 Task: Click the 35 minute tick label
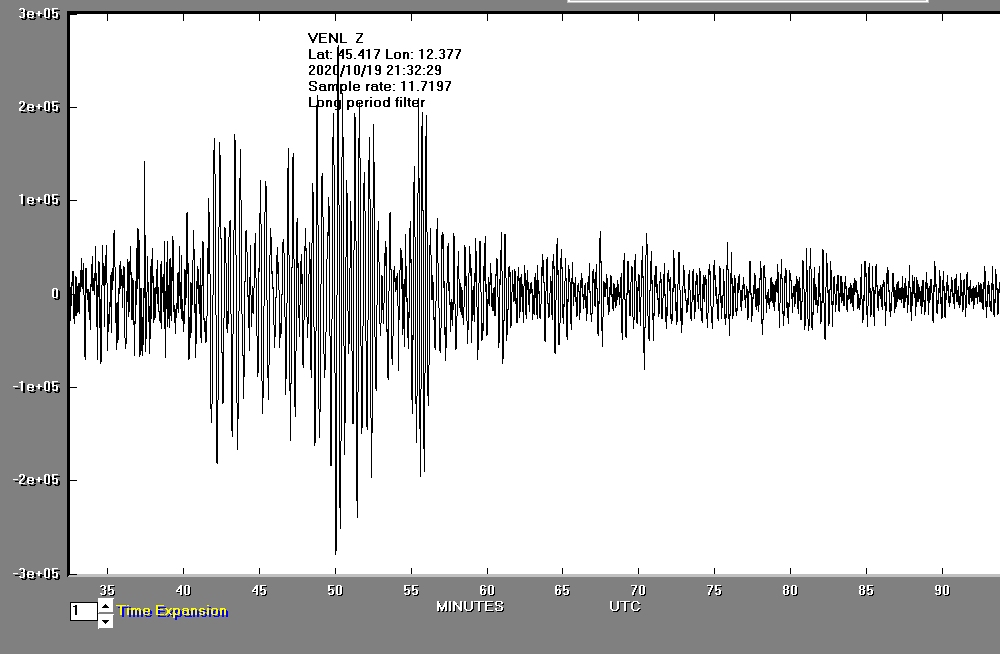(107, 590)
